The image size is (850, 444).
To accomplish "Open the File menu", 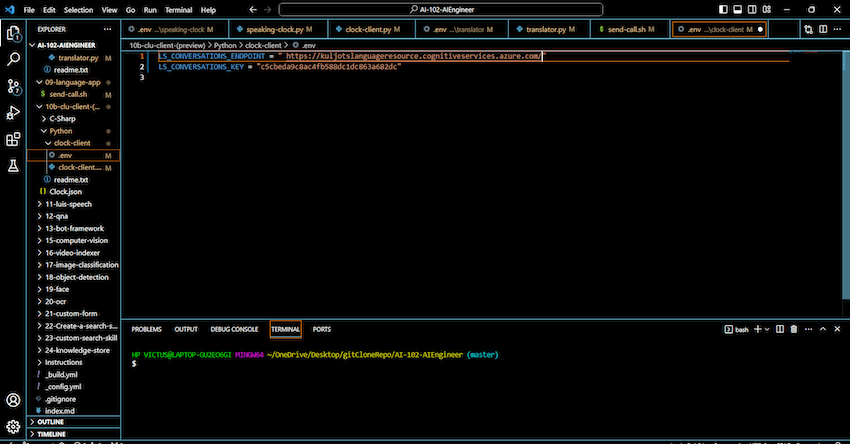I will [x=29, y=10].
